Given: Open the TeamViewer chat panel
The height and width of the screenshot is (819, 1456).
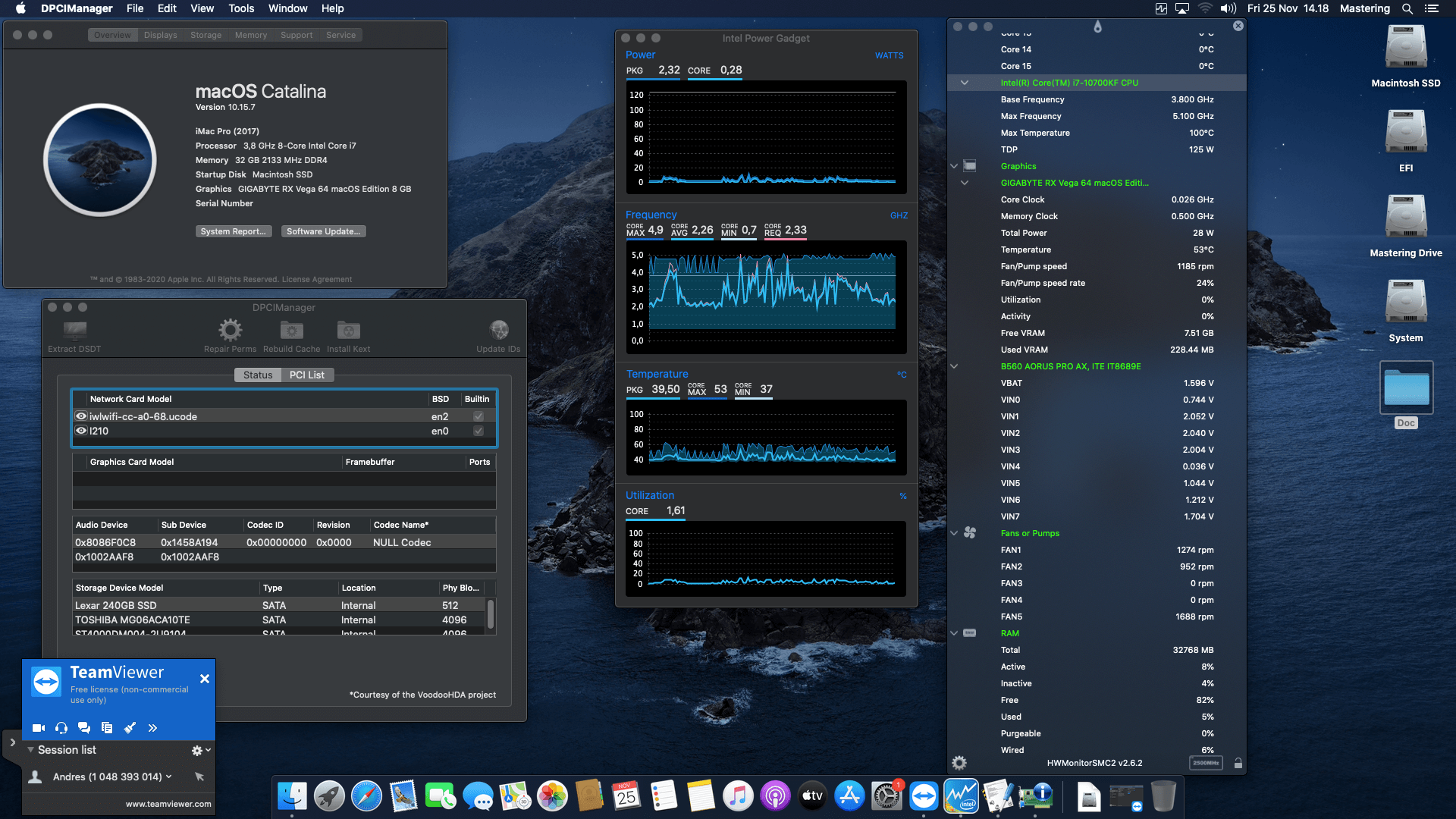Looking at the screenshot, I should [x=83, y=727].
